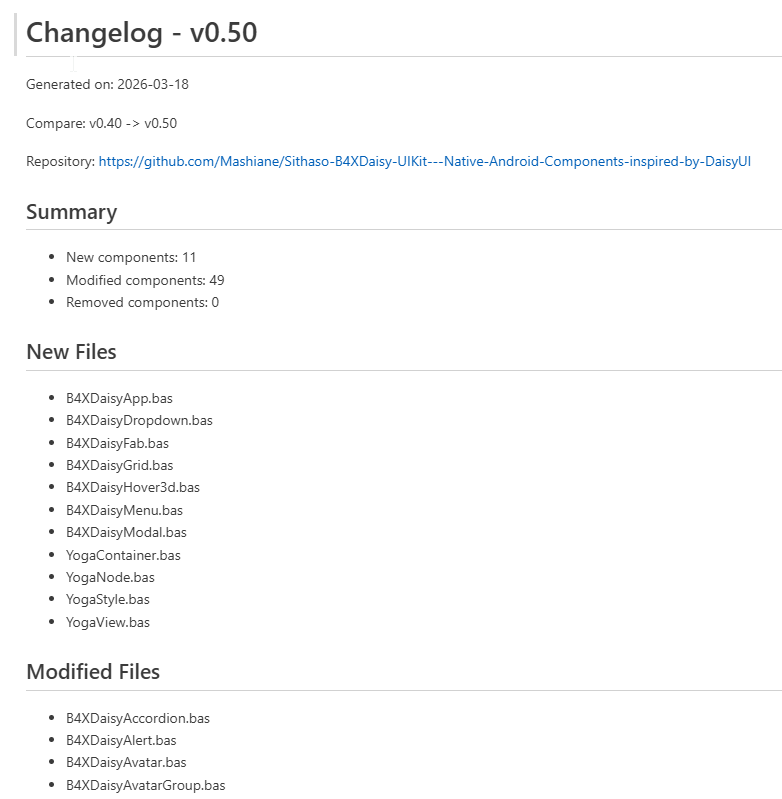The width and height of the screenshot is (782, 799).
Task: Click the YogaContainer.bas list entry
Action: point(123,555)
